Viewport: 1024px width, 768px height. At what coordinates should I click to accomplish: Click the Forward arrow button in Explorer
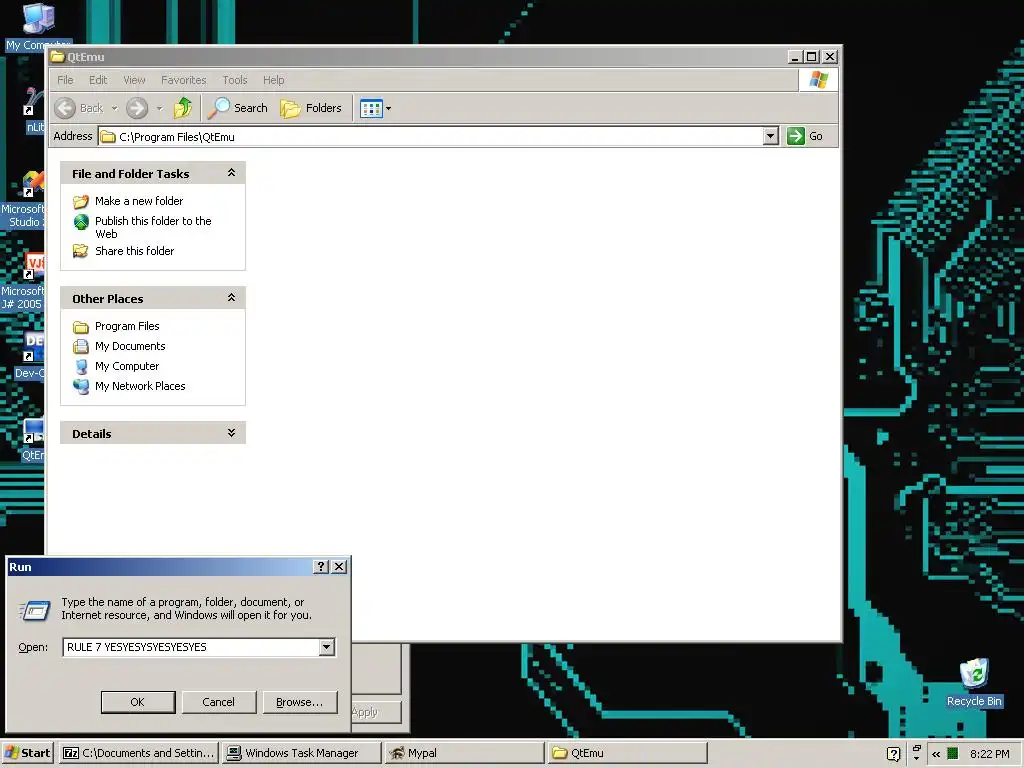coord(137,108)
